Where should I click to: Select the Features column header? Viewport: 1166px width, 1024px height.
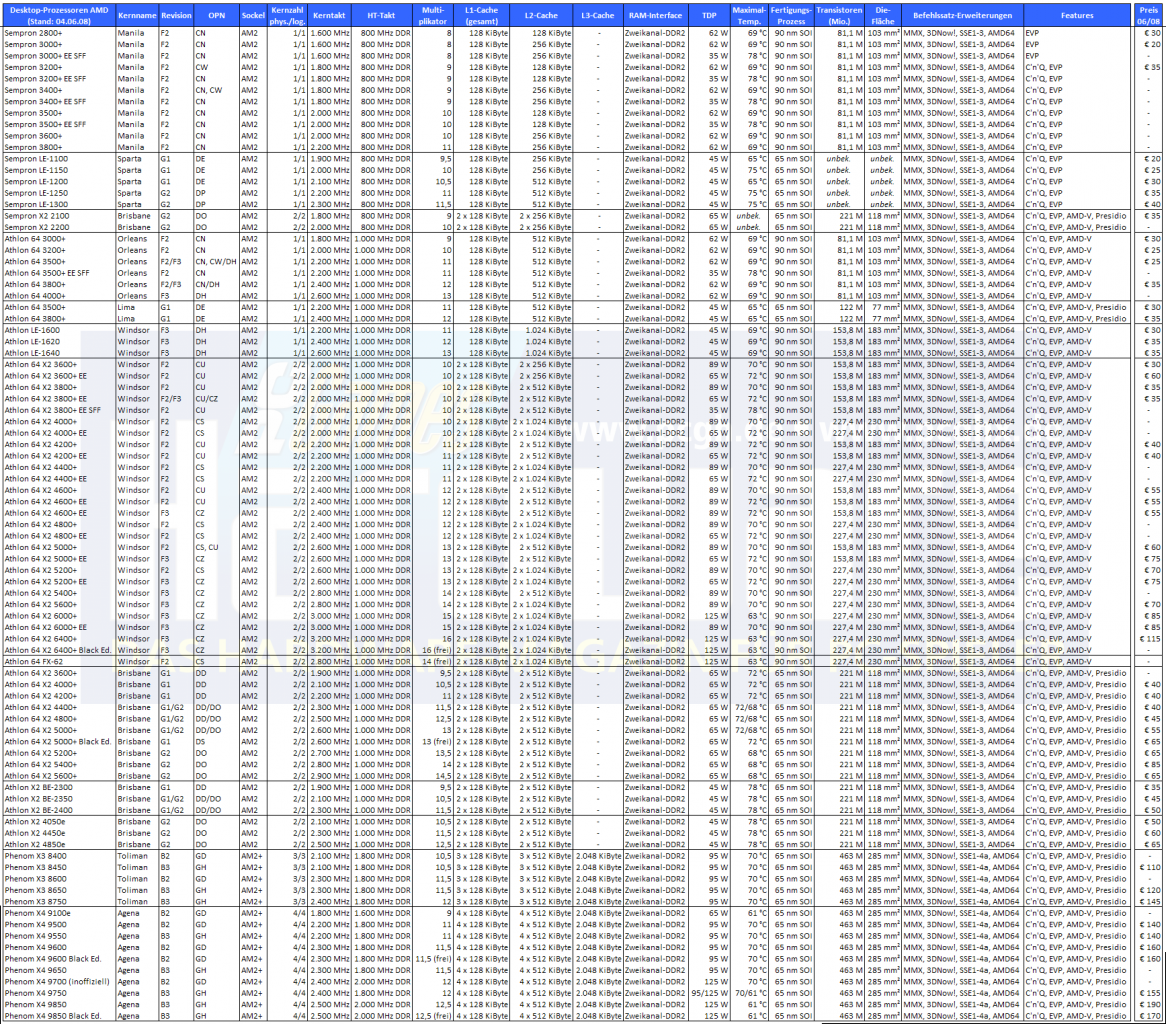pos(1077,16)
